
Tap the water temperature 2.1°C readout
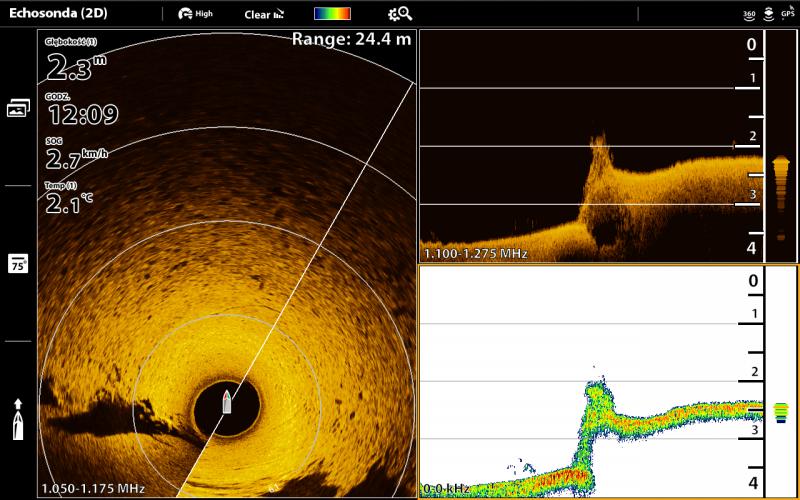(x=70, y=201)
